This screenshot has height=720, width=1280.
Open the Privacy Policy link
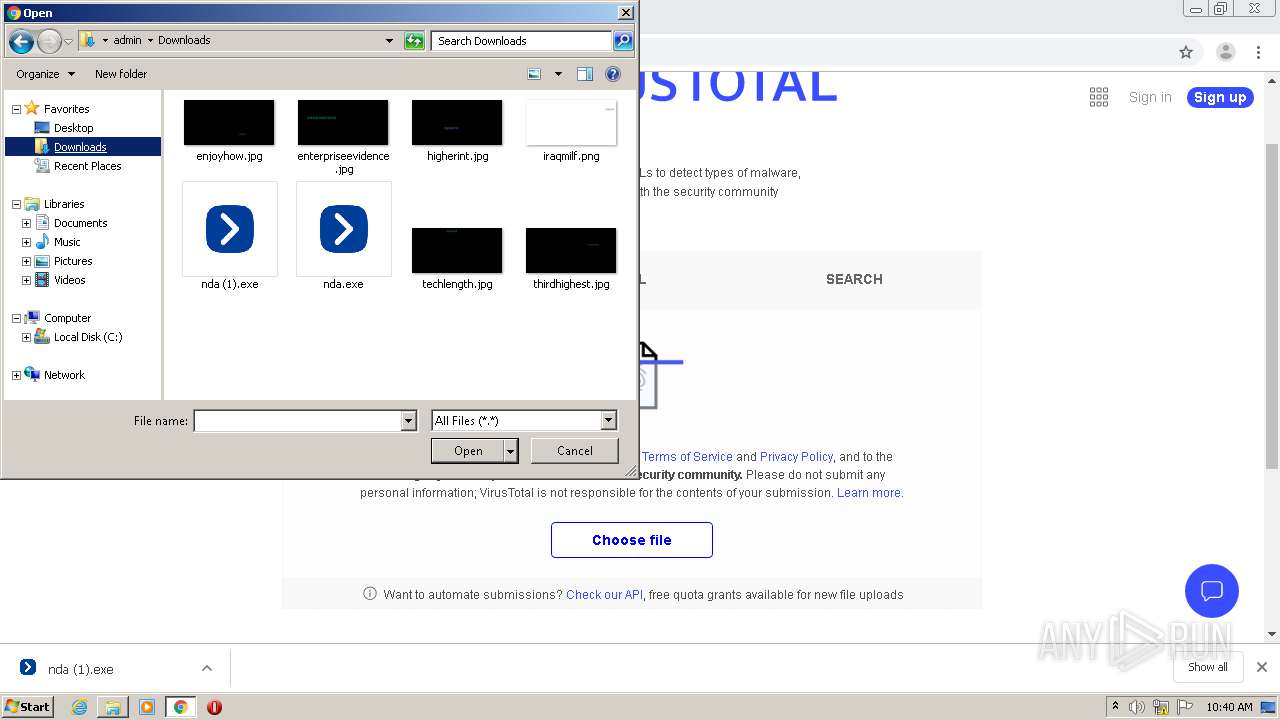point(796,457)
